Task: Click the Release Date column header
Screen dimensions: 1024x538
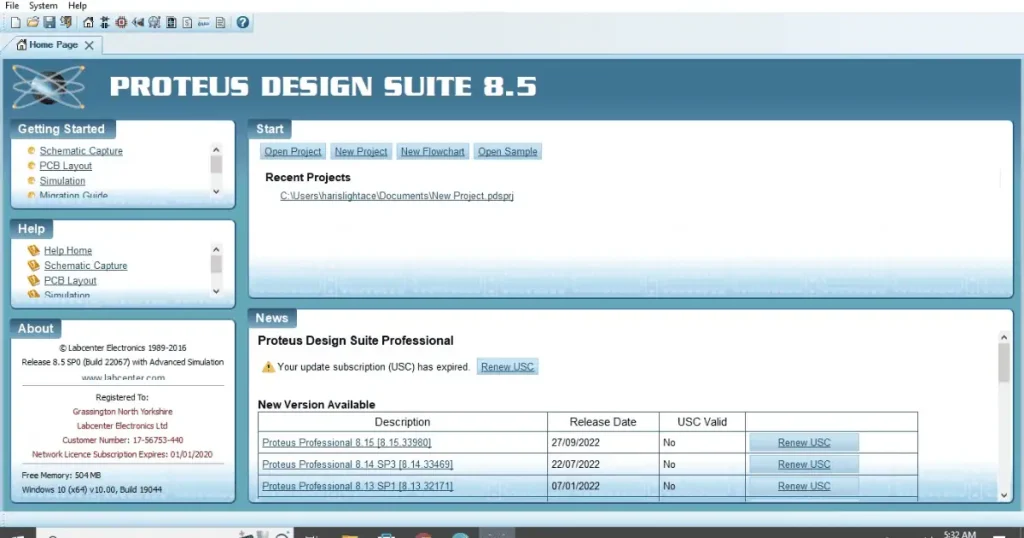Action: point(603,422)
